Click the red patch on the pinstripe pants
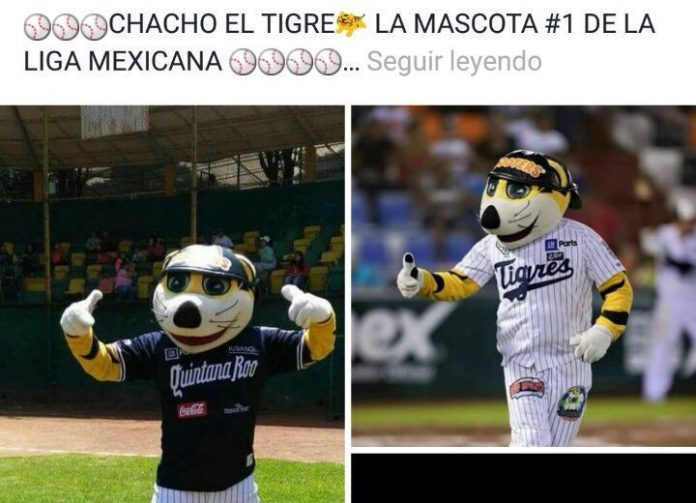The image size is (696, 503). click(527, 388)
